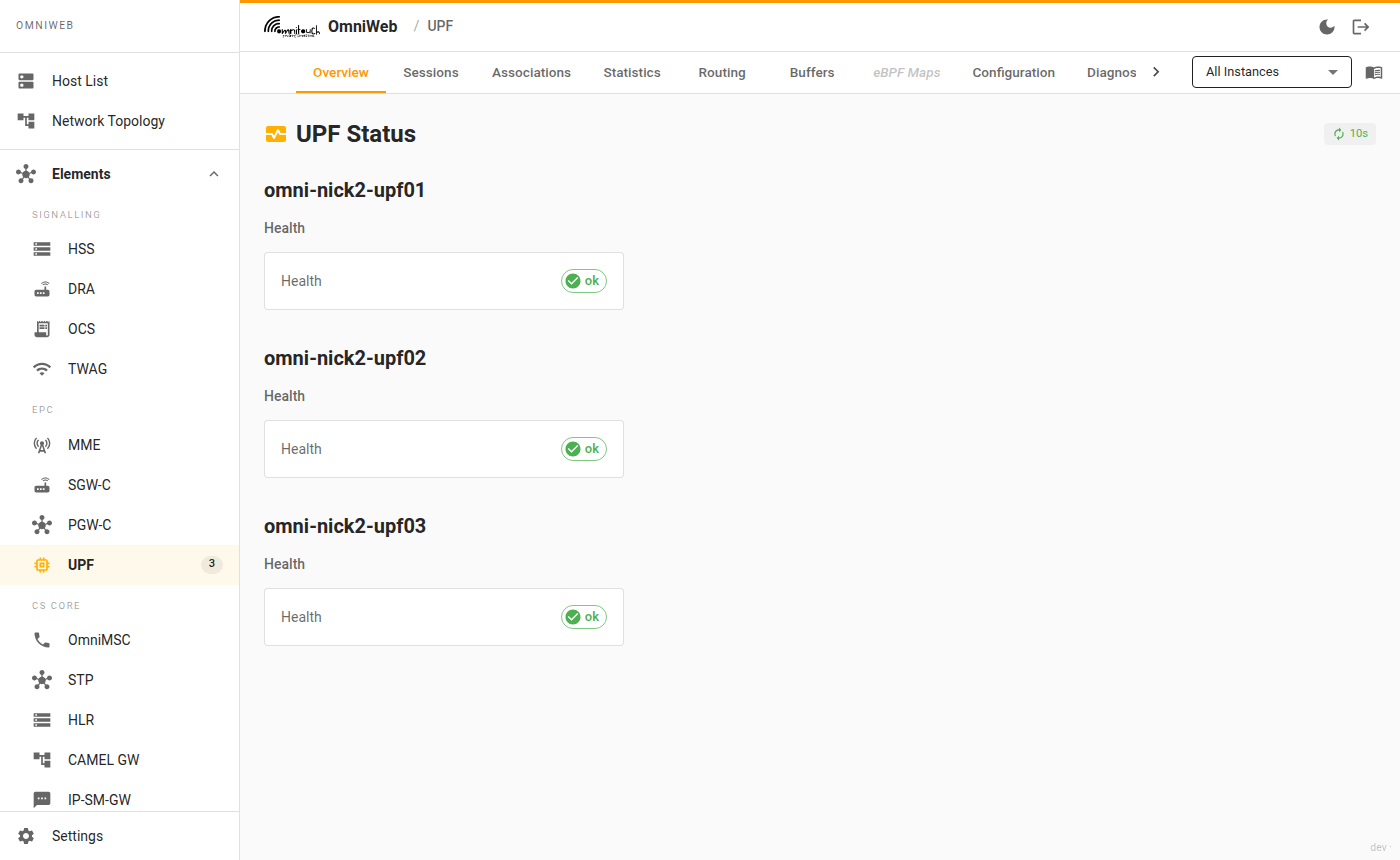The image size is (1400, 860).
Task: Collapse the Elements section chevron
Action: click(213, 174)
